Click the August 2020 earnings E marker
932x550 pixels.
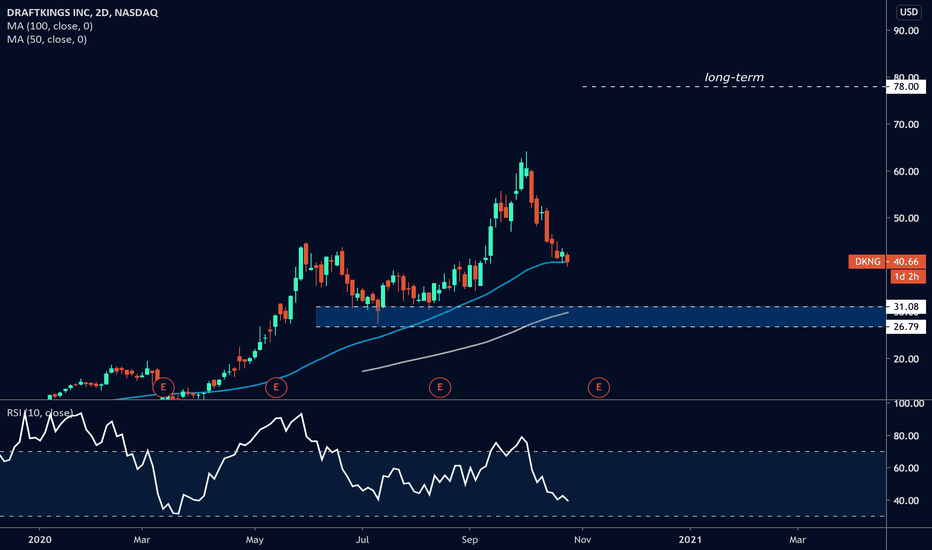coord(440,388)
